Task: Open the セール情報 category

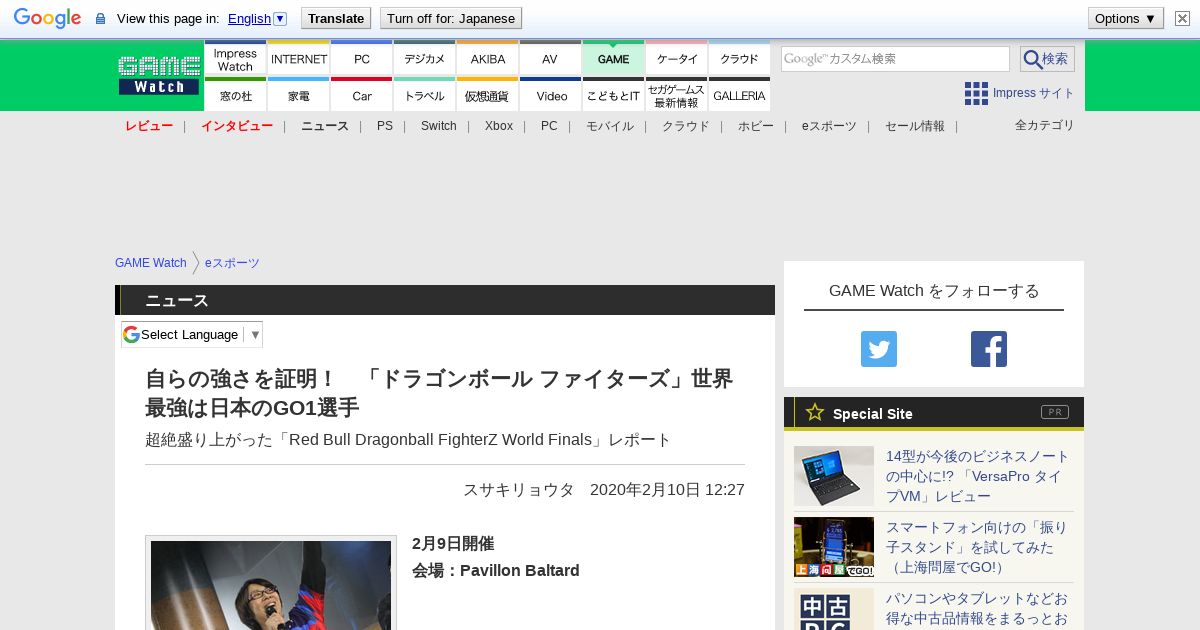Action: coord(915,126)
